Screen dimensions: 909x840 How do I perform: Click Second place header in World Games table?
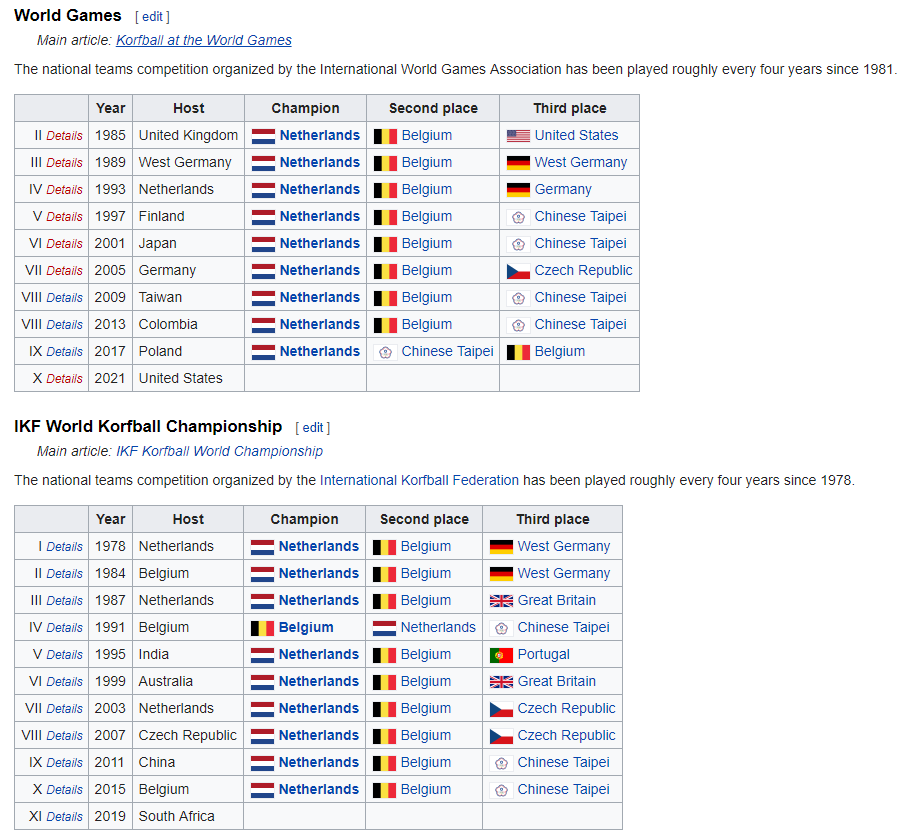coord(433,108)
